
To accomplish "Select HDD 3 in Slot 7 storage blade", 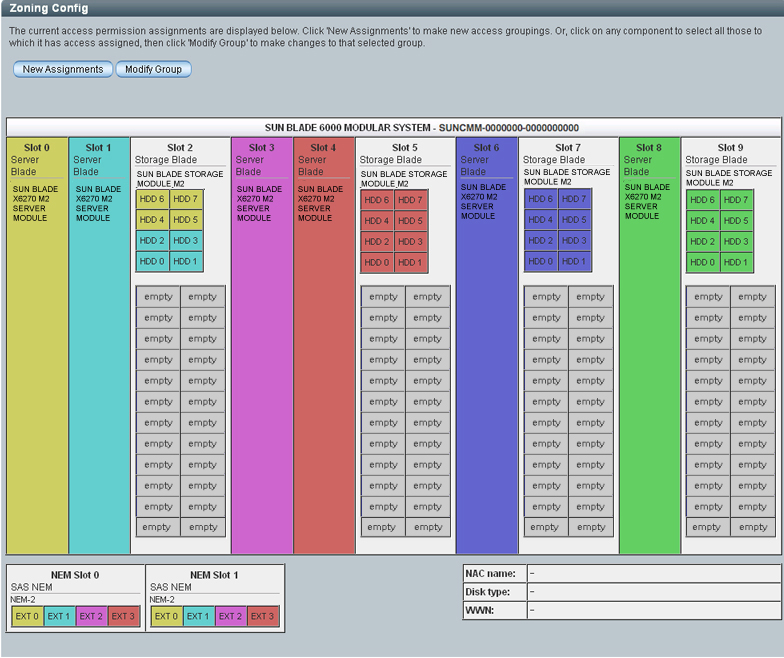I will [x=574, y=240].
